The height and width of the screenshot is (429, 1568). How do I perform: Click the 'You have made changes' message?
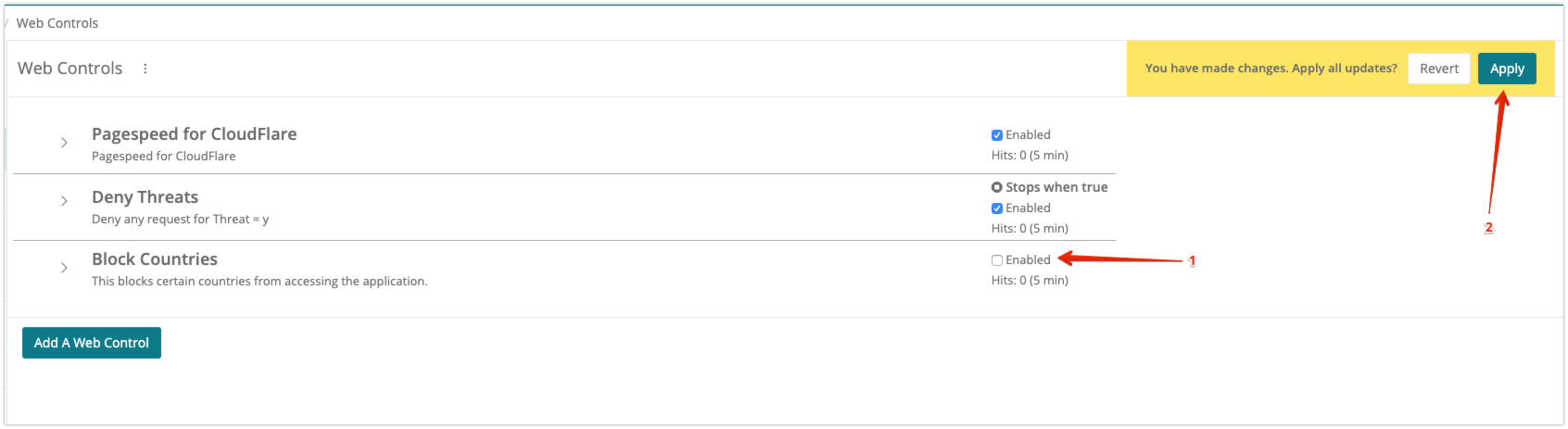point(1271,69)
